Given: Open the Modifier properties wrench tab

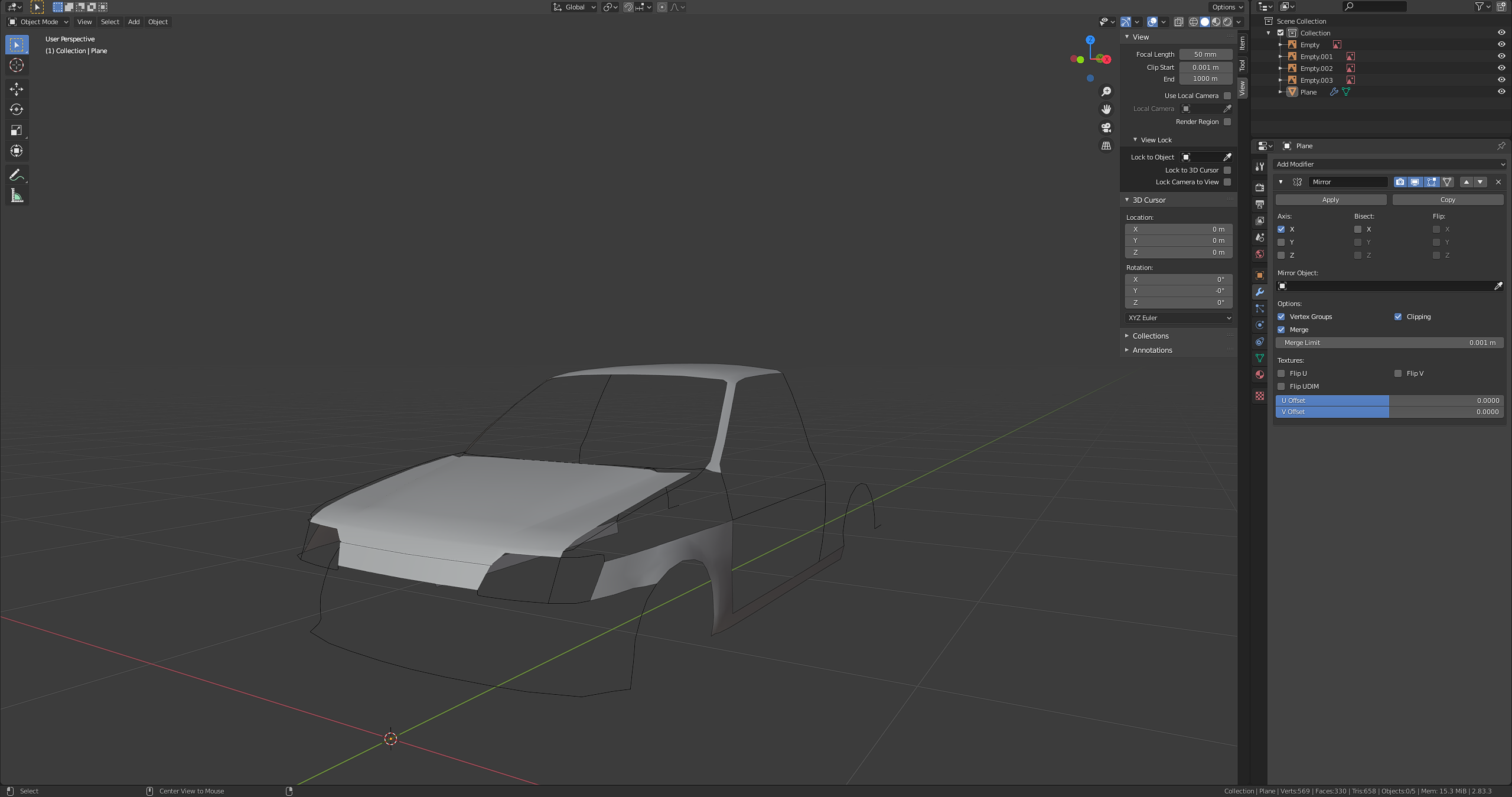Looking at the screenshot, I should [x=1260, y=292].
